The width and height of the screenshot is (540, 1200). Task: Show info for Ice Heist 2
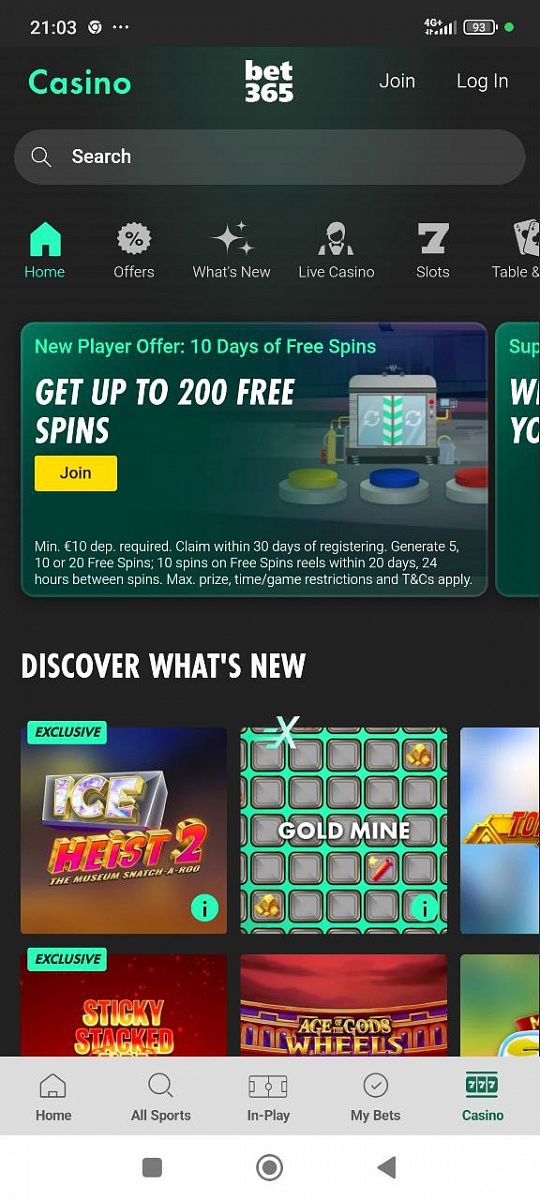coord(204,908)
